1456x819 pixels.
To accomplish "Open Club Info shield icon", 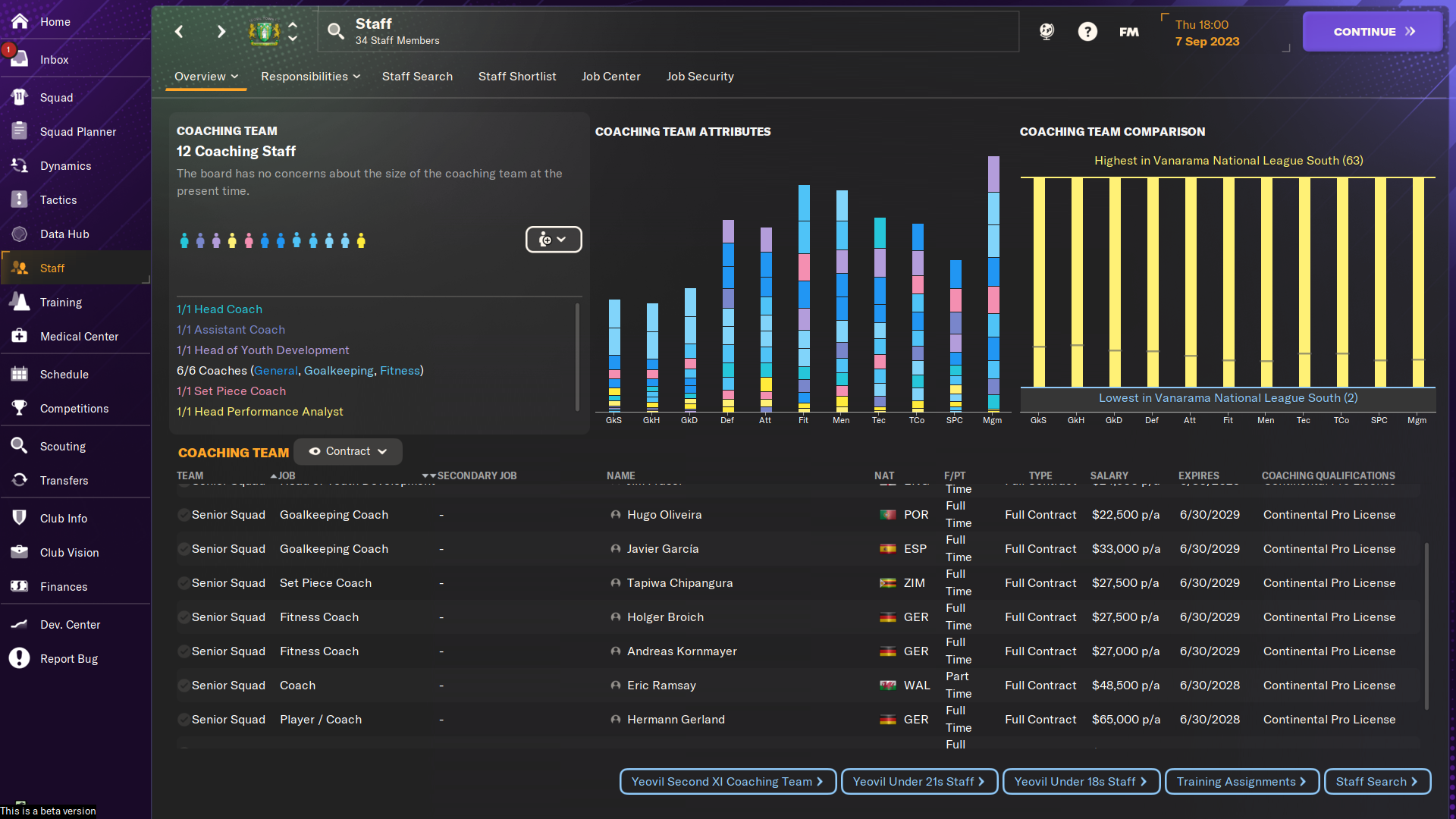I will [x=20, y=518].
